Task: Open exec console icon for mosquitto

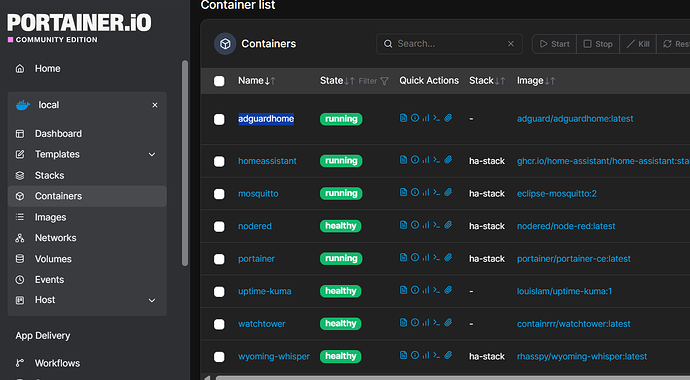Action: click(x=437, y=192)
